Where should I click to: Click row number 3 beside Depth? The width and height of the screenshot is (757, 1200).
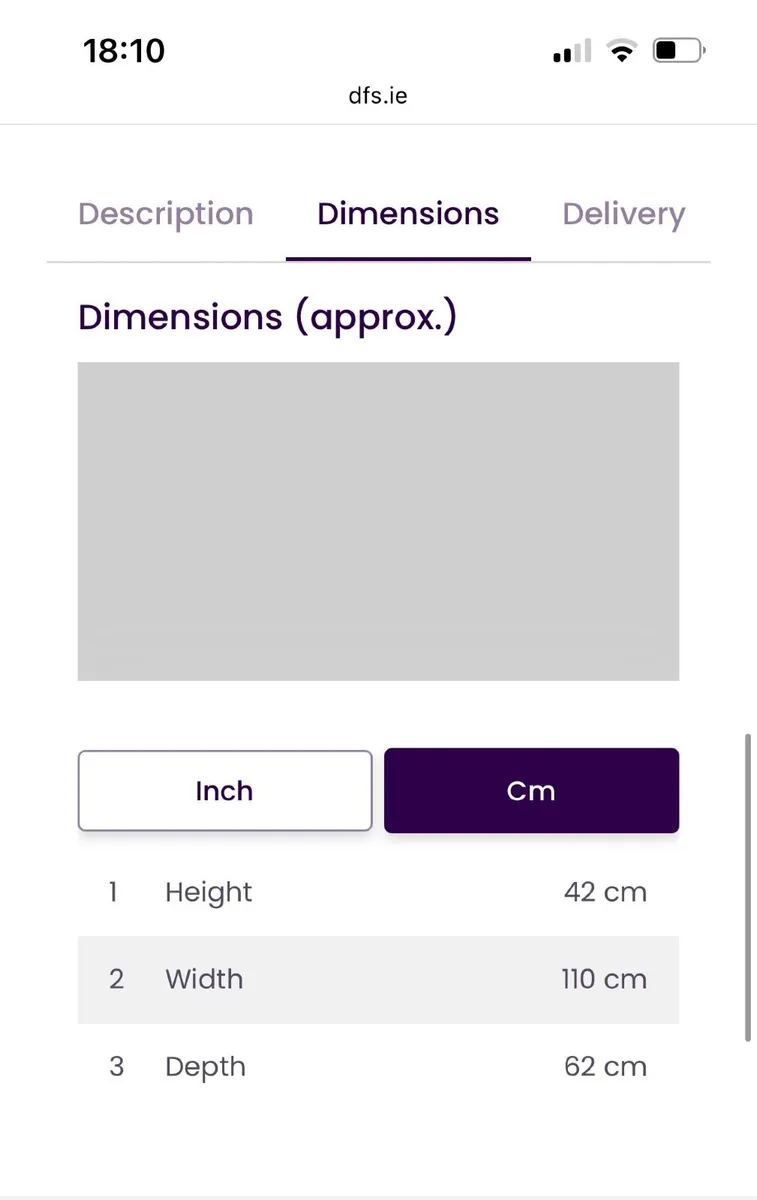tap(116, 1066)
